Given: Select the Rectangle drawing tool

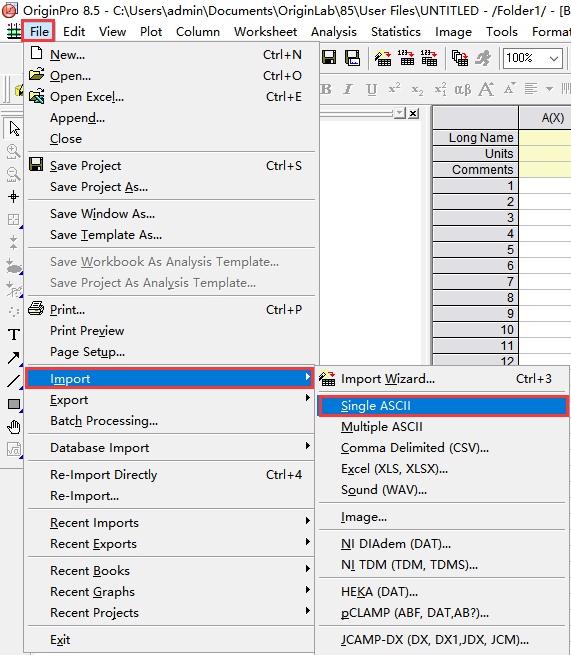Looking at the screenshot, I should coord(14,404).
